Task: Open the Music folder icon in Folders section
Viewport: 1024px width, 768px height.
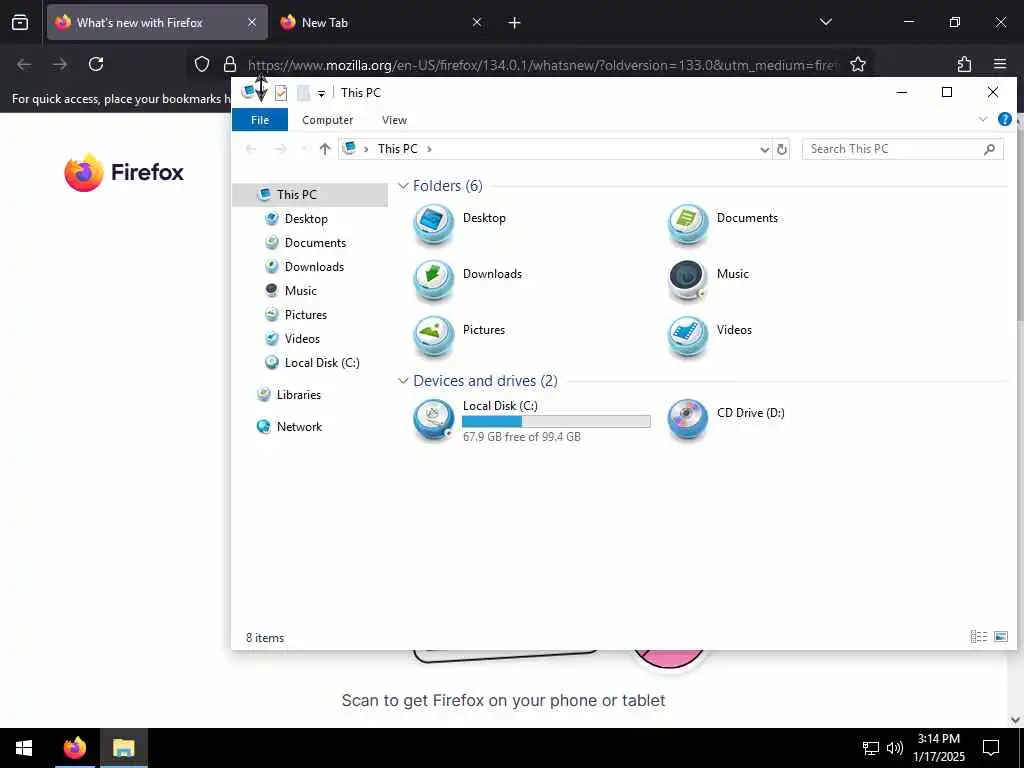Action: tap(688, 280)
